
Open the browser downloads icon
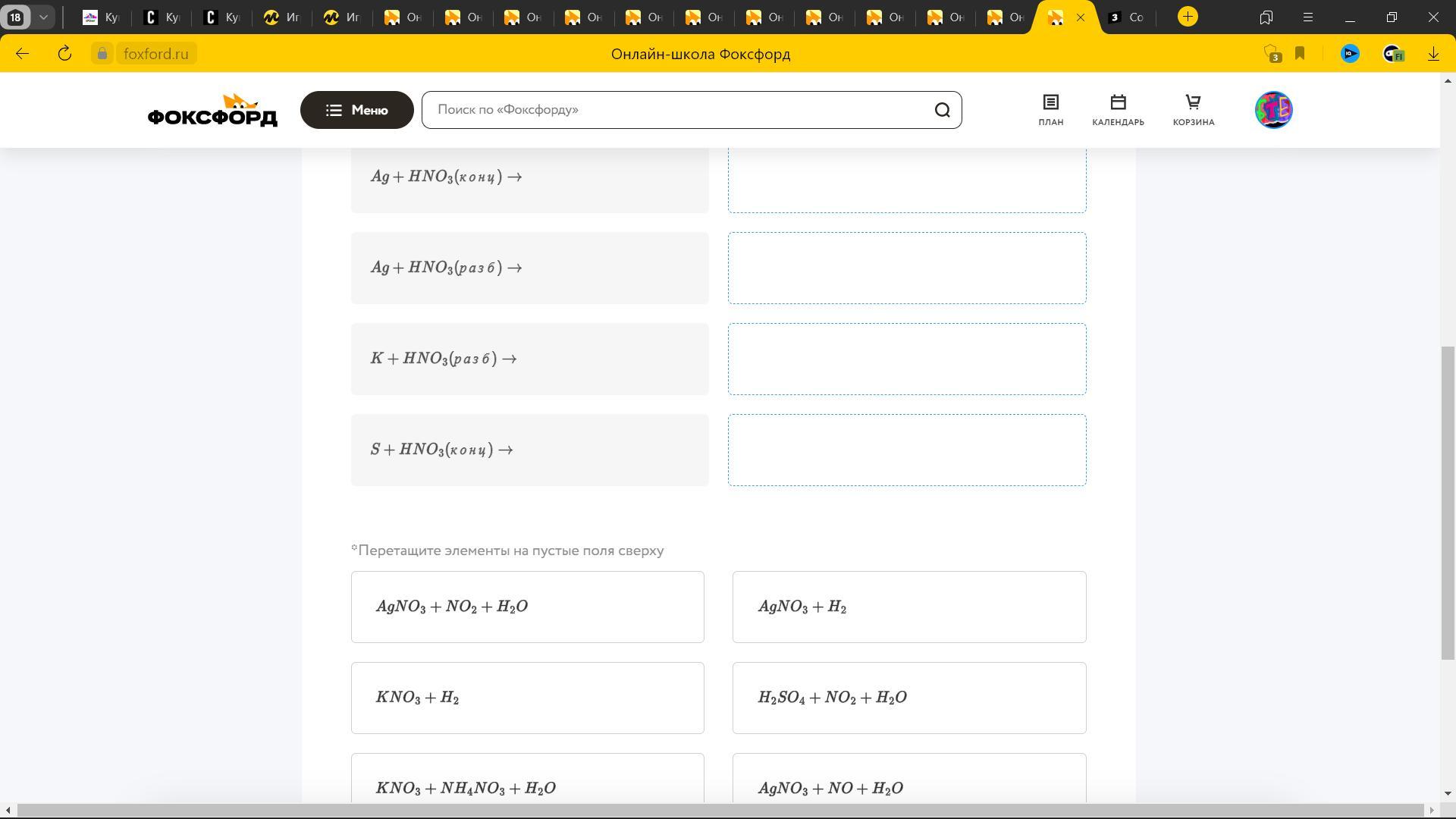coord(1433,54)
